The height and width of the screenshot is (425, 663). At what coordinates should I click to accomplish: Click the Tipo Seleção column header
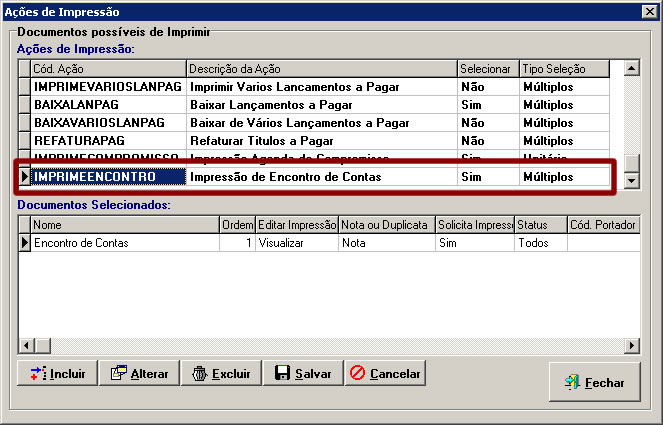pyautogui.click(x=566, y=69)
